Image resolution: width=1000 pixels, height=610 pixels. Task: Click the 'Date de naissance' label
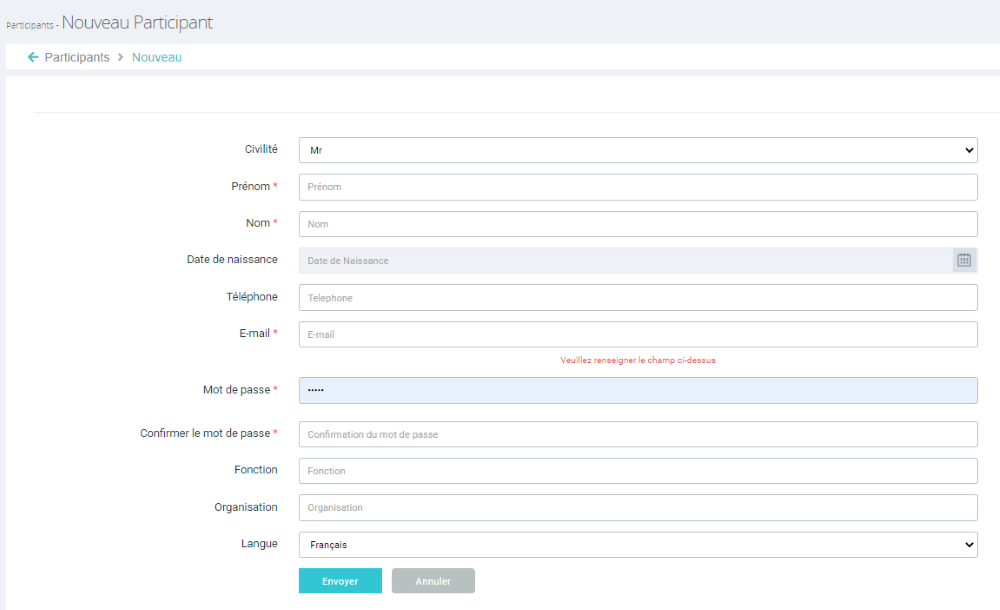point(232,259)
